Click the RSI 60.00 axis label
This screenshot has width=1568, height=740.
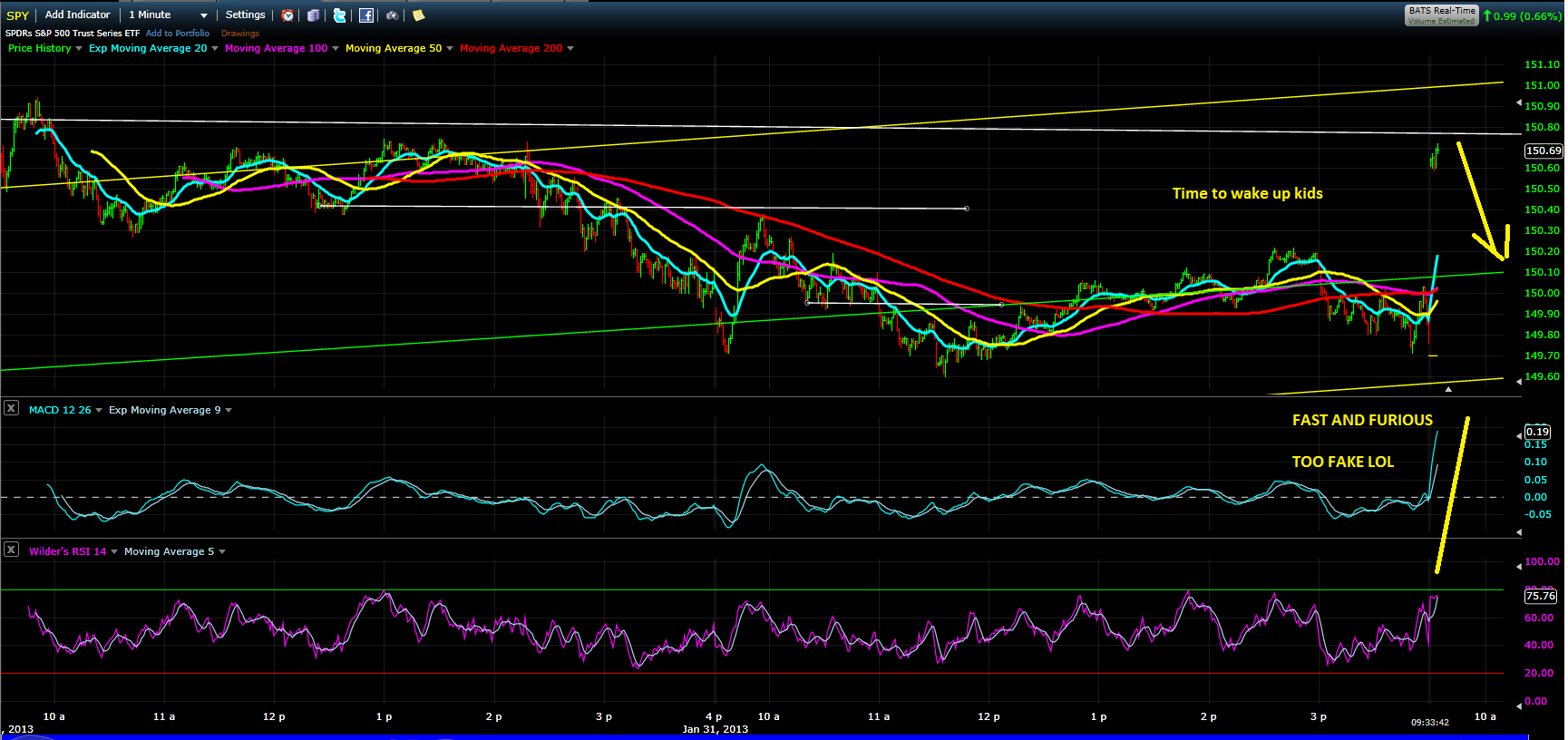pyautogui.click(x=1539, y=618)
